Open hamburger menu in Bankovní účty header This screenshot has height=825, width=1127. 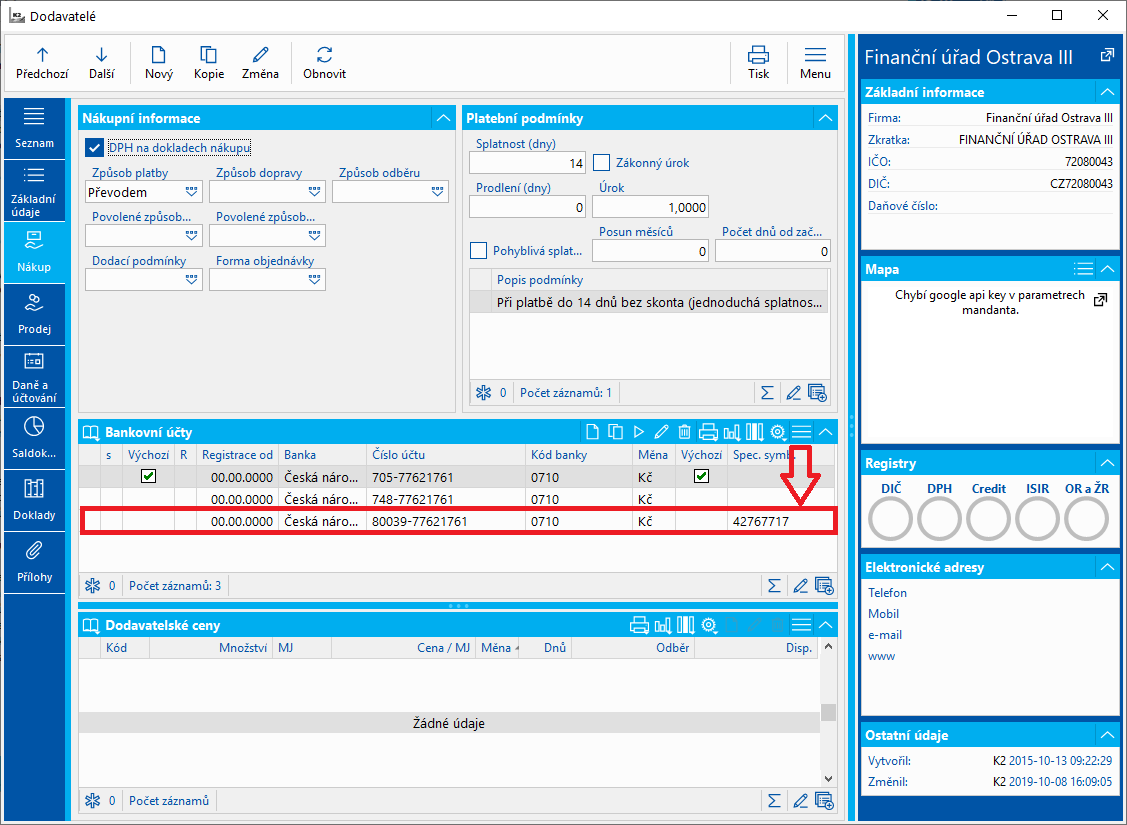pyautogui.click(x=801, y=432)
